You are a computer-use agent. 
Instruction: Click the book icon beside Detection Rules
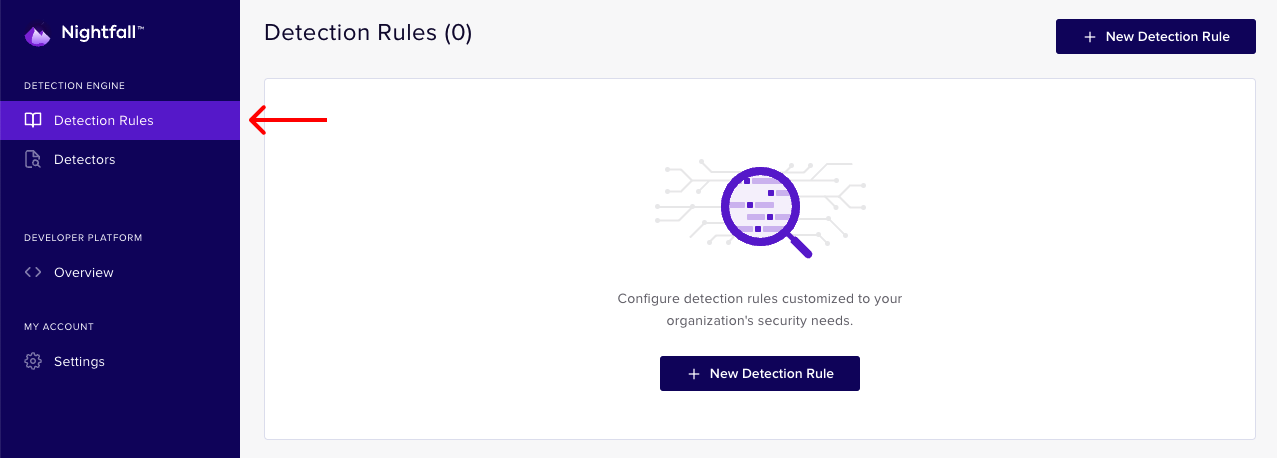click(x=33, y=121)
